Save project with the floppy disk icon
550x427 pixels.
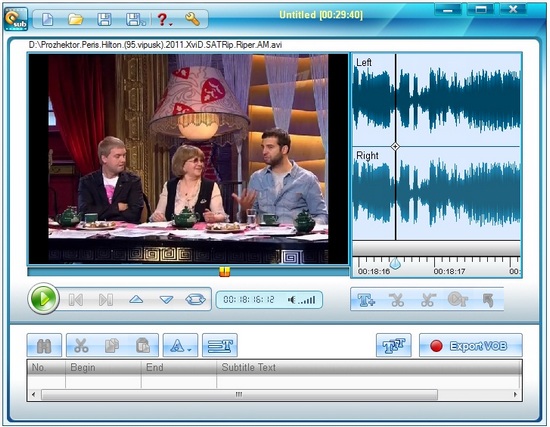click(104, 19)
